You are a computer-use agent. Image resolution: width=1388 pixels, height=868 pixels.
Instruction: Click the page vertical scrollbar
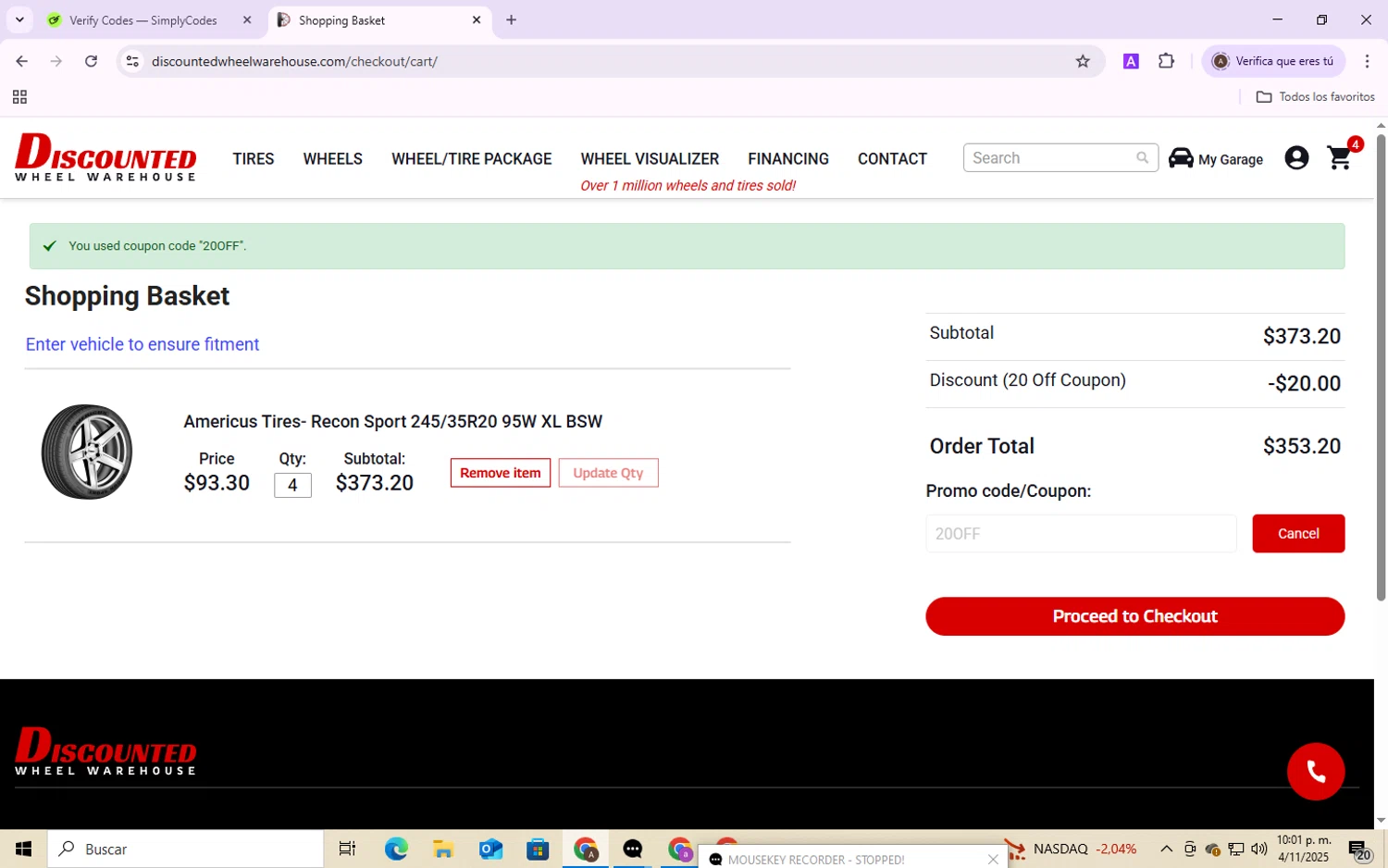click(1381, 367)
